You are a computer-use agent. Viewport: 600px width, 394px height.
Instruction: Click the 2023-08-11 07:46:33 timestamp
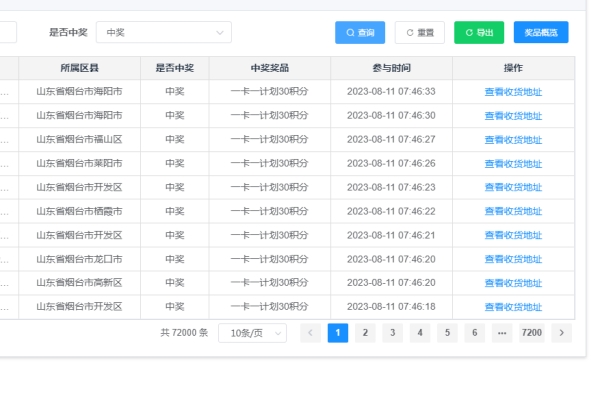coord(391,91)
